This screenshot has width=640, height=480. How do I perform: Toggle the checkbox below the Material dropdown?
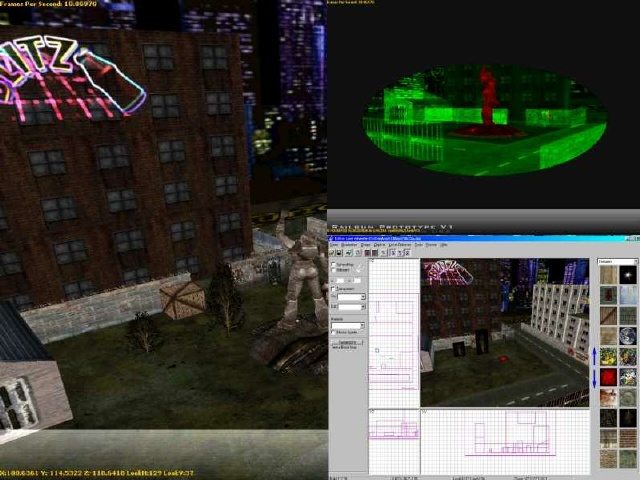333,332
